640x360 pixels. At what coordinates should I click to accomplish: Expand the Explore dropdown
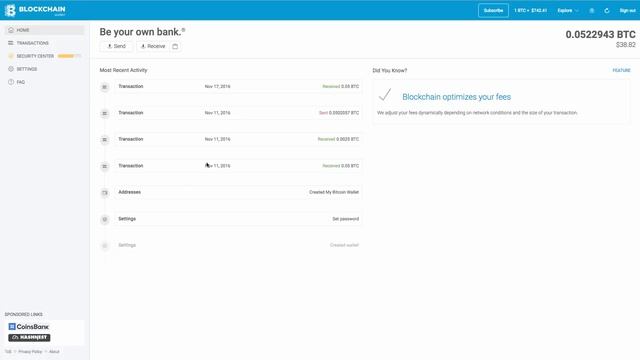click(x=568, y=11)
